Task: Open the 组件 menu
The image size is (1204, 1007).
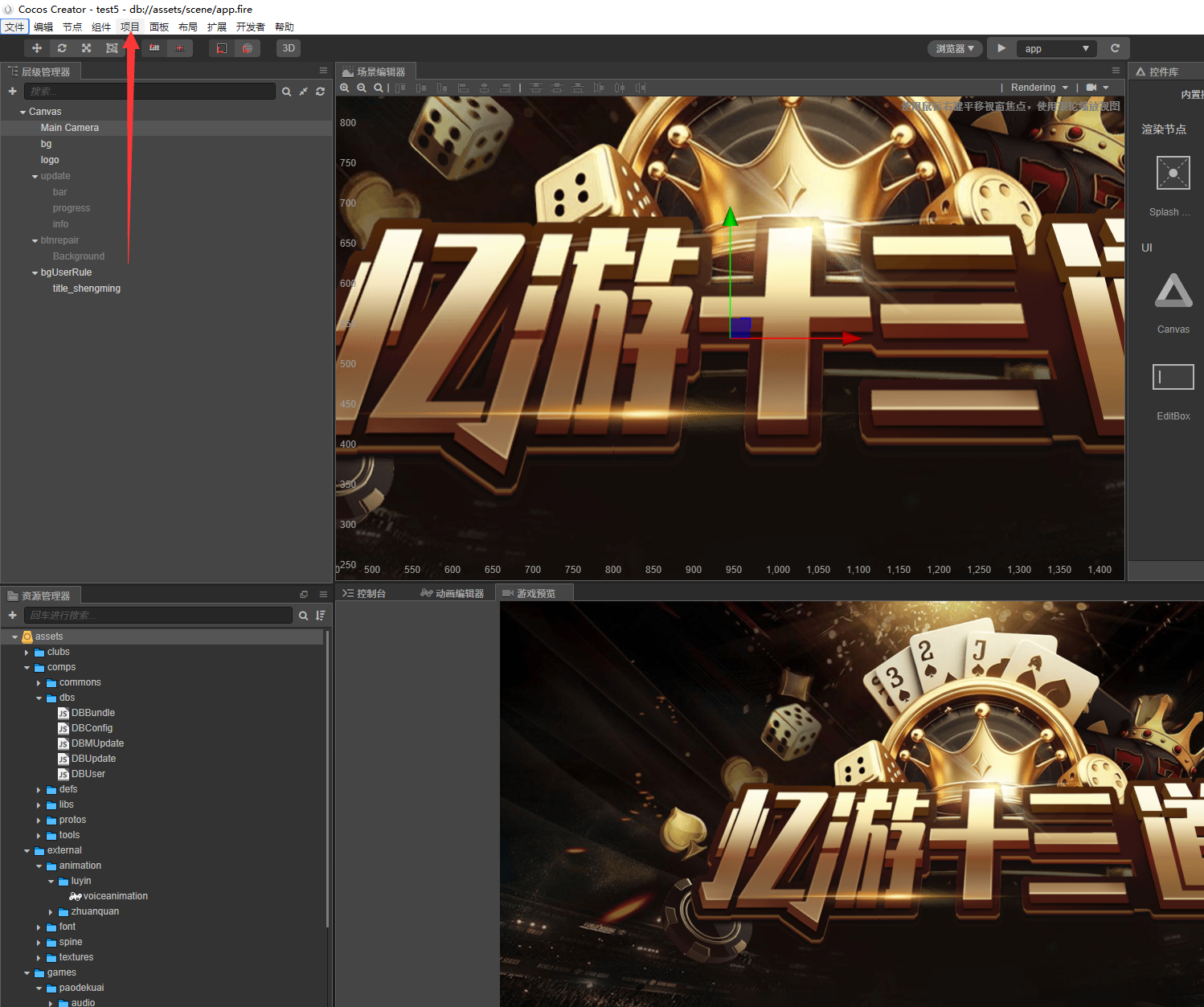Action: pyautogui.click(x=101, y=27)
